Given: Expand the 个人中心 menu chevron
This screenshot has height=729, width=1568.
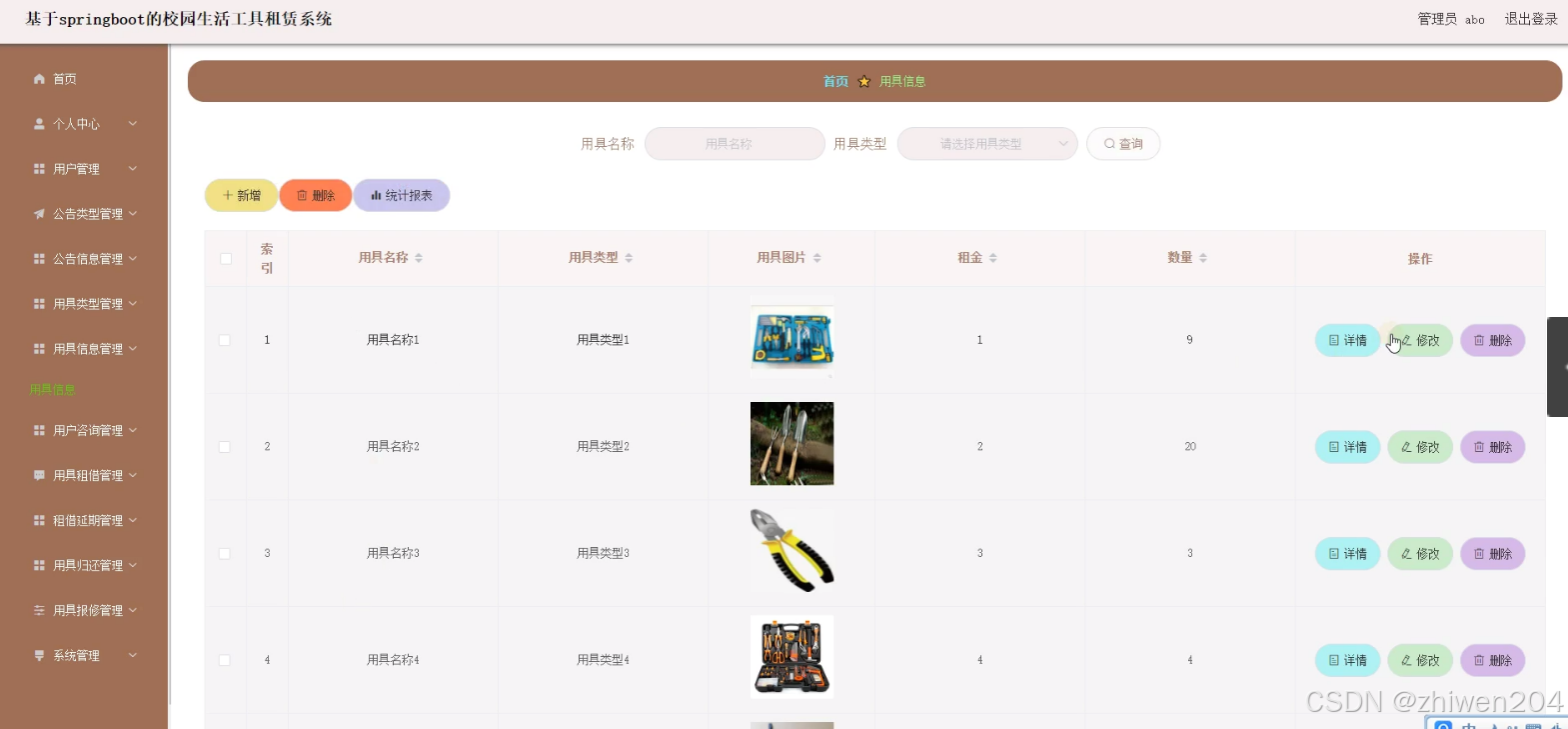Looking at the screenshot, I should [x=133, y=124].
